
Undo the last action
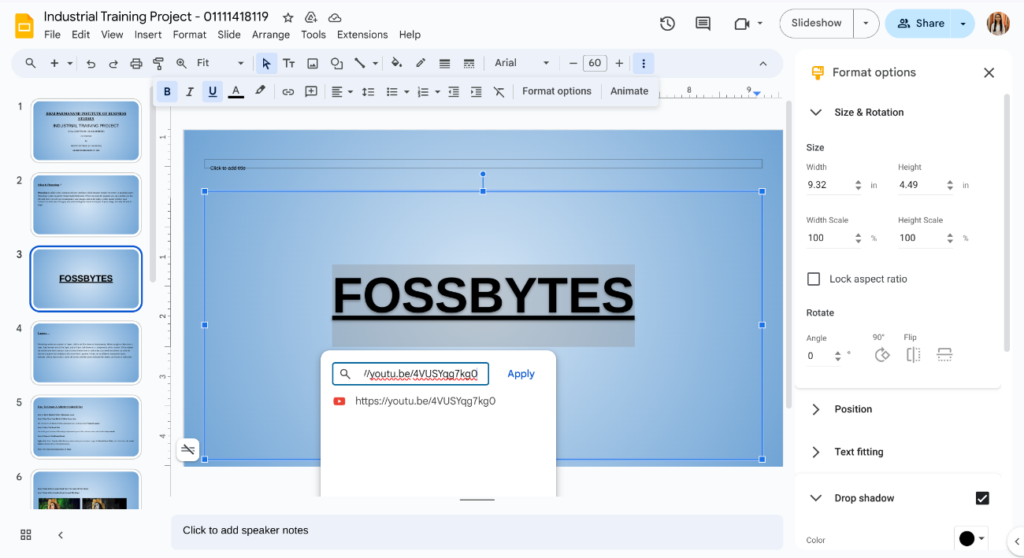coord(91,63)
